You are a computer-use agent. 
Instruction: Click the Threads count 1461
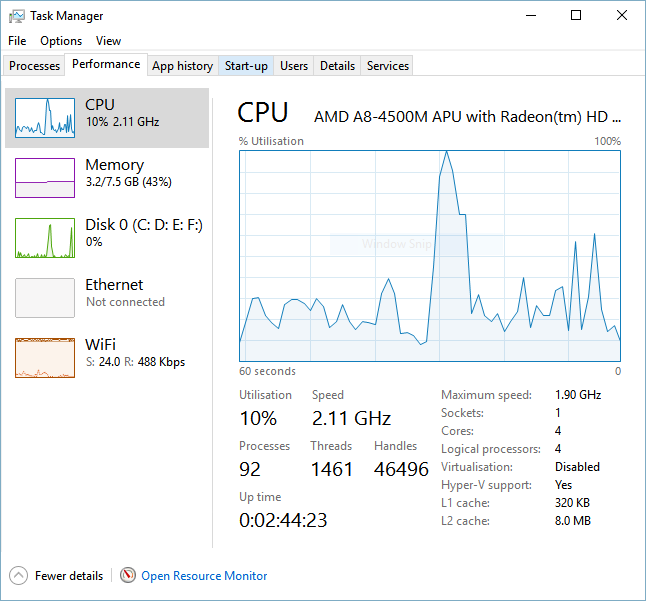click(x=332, y=469)
